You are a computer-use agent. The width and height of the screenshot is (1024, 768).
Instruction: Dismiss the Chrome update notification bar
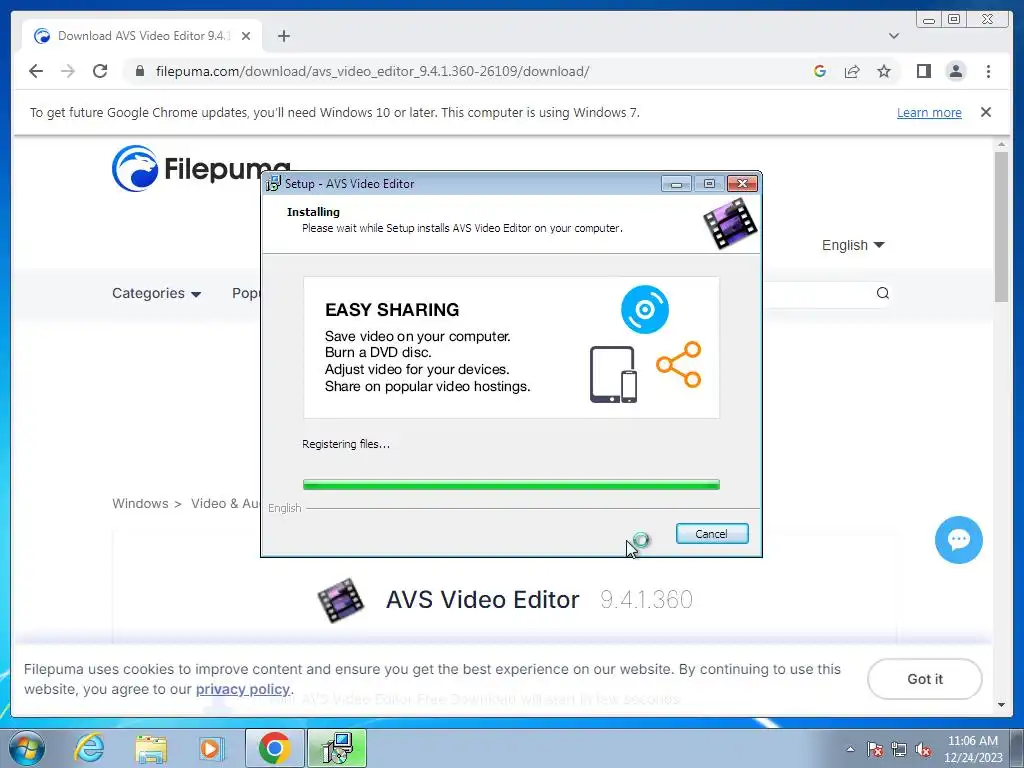[x=985, y=112]
